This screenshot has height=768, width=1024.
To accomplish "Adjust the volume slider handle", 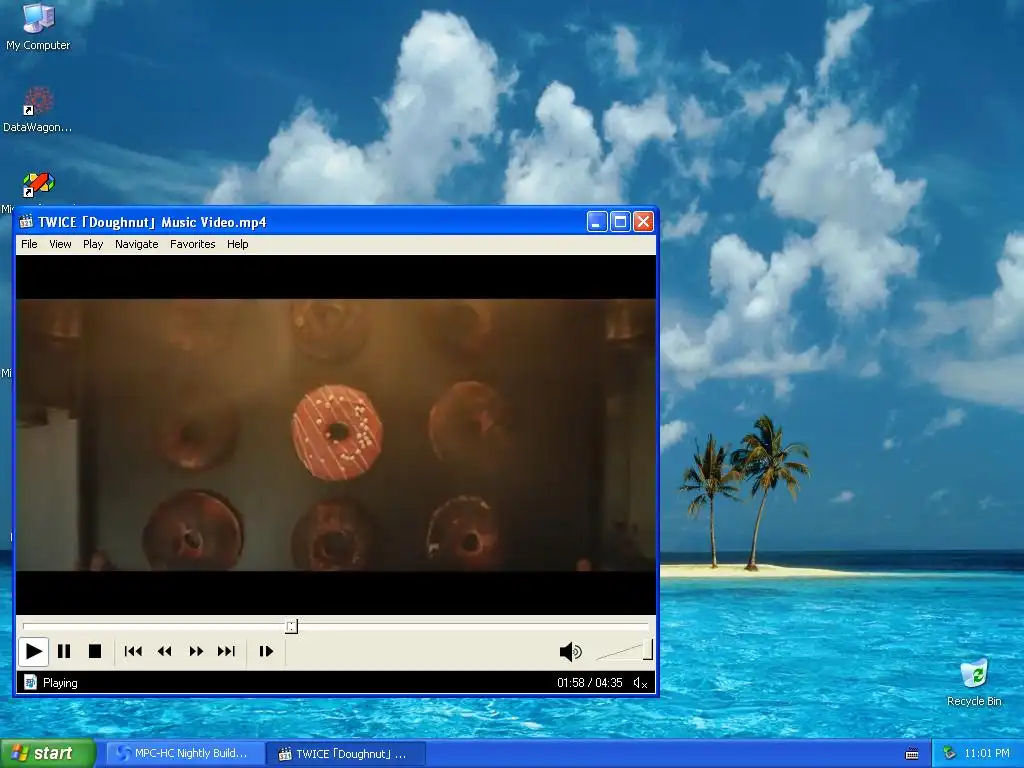I will point(647,650).
